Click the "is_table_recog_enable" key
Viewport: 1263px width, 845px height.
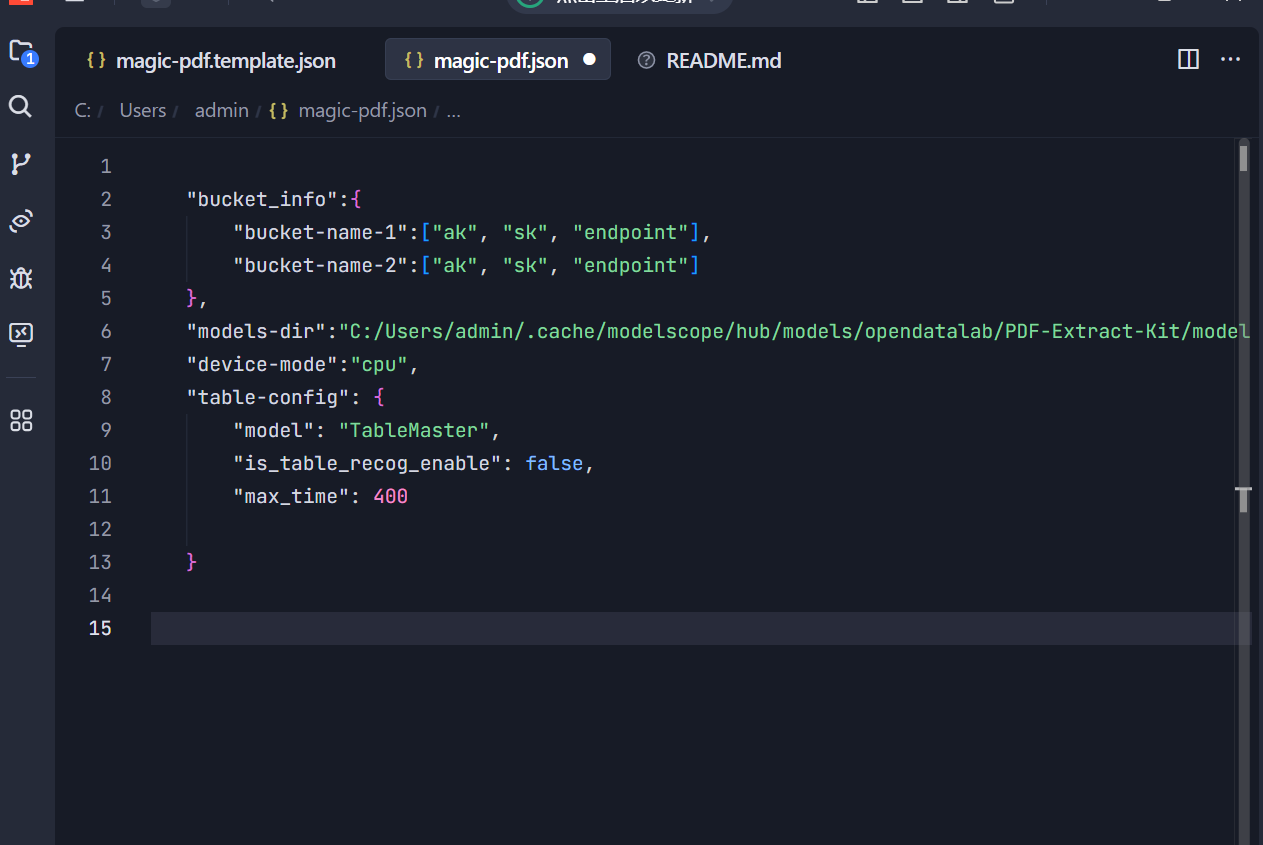coord(367,463)
